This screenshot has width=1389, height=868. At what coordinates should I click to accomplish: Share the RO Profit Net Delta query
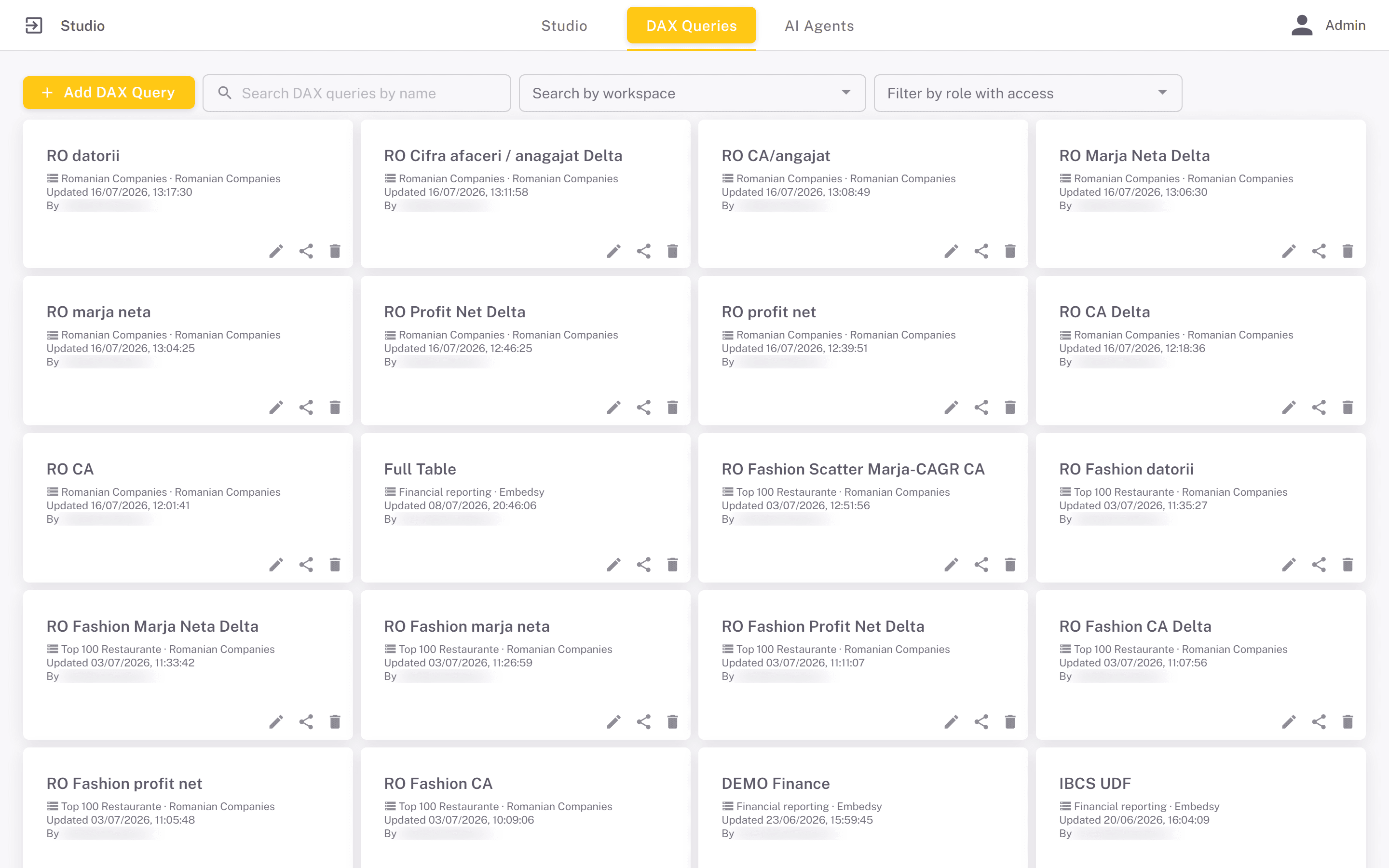point(643,407)
